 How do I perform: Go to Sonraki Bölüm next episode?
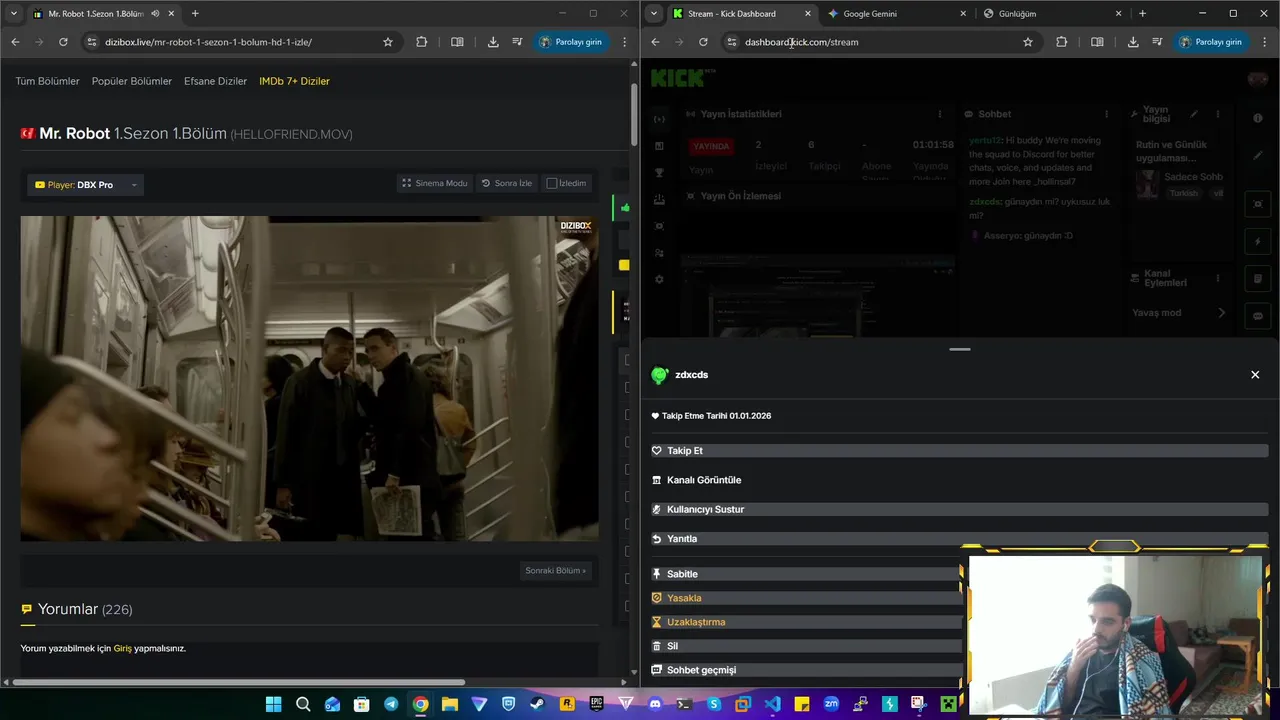point(555,570)
